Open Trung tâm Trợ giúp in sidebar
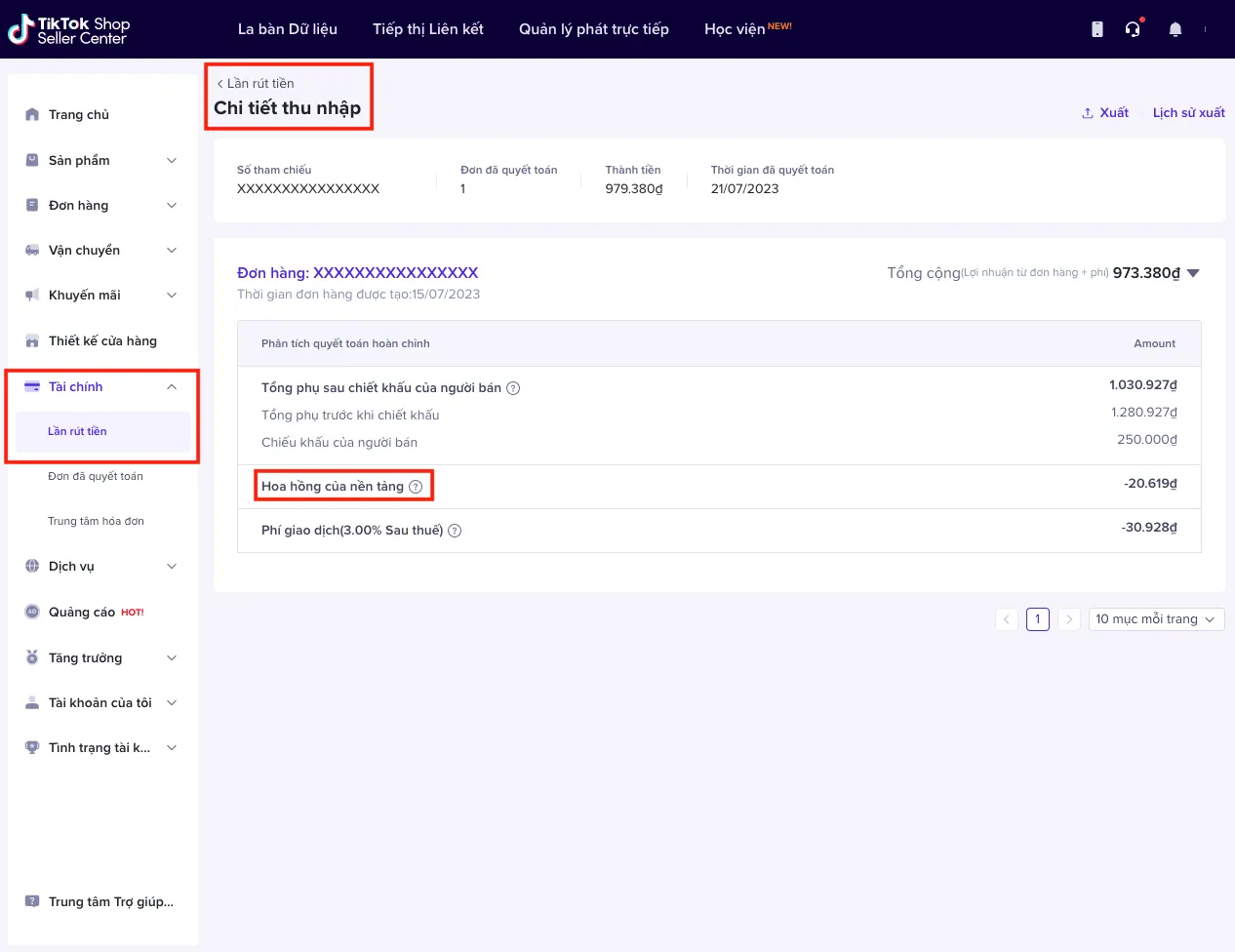The width and height of the screenshot is (1235, 952). [111, 901]
